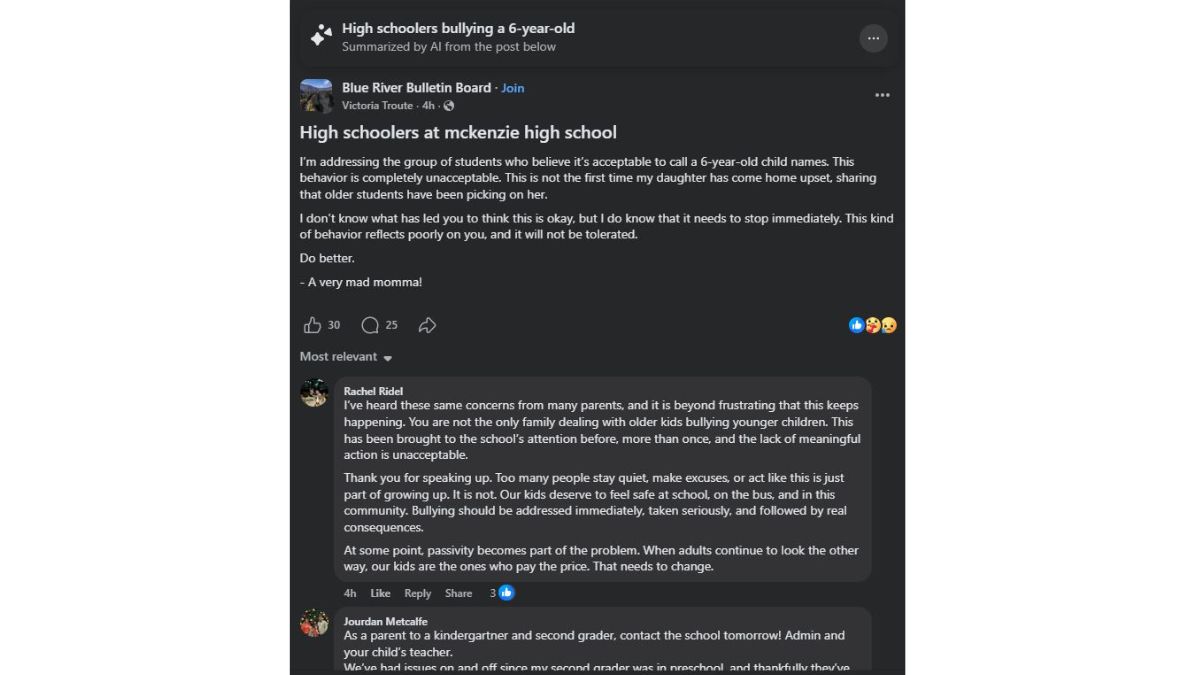
Task: Open the AI summary ellipsis options
Action: tap(873, 38)
